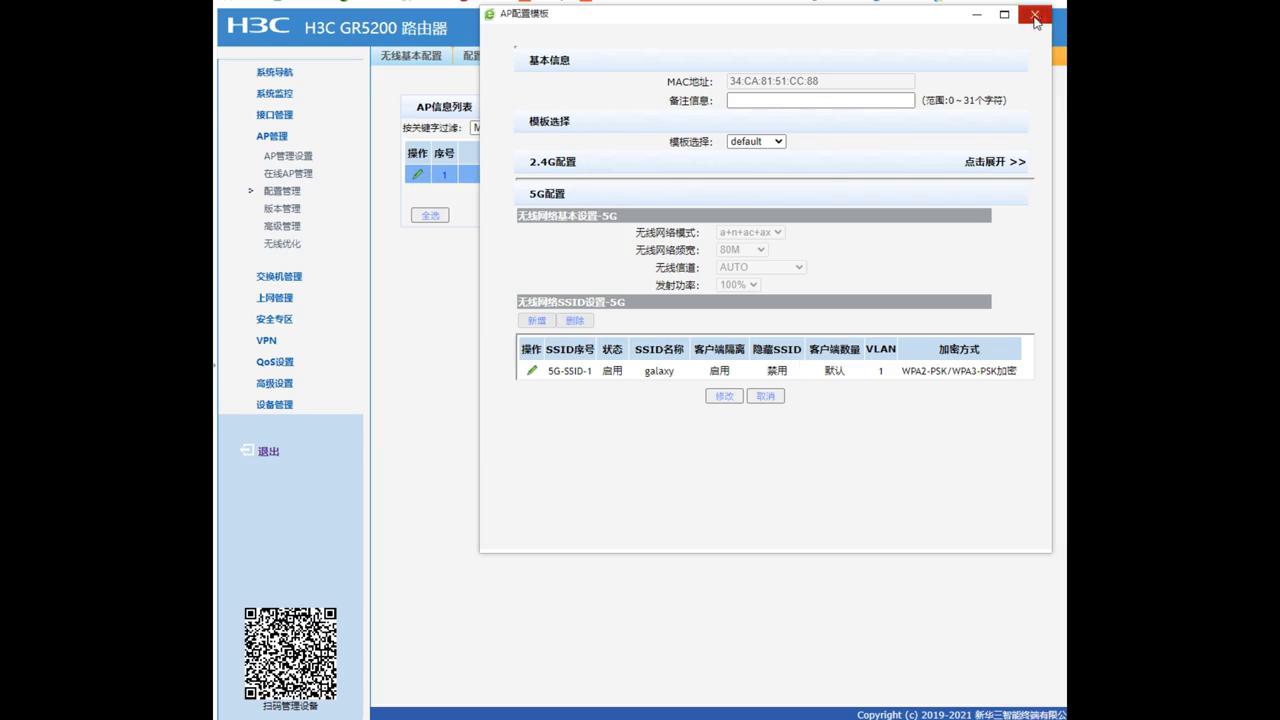
Task: Click the edit pencil icon for 5G-SSID-1
Action: 531,370
